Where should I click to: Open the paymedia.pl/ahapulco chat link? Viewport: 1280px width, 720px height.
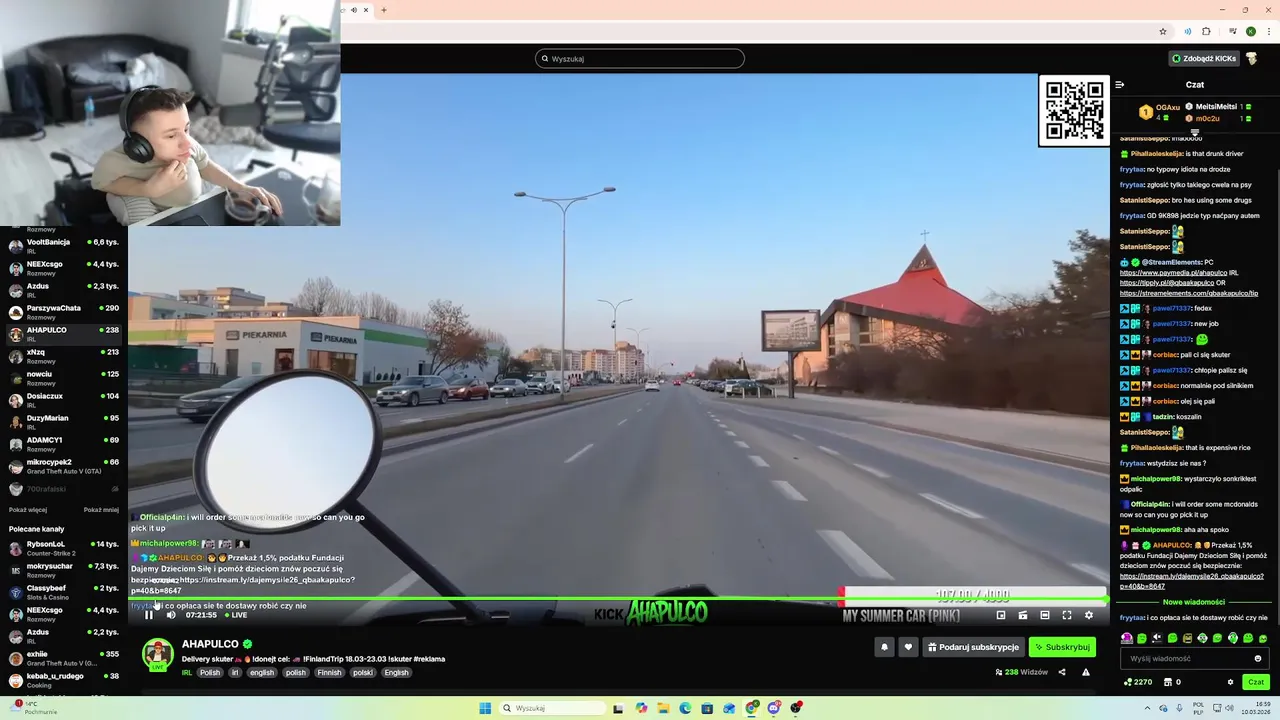click(1173, 272)
